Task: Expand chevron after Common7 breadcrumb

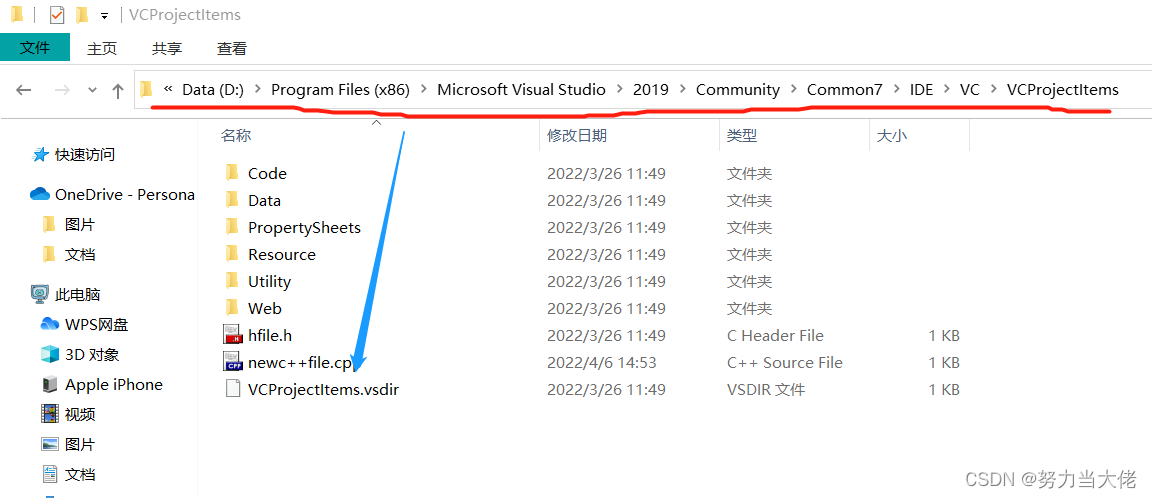Action: [896, 90]
